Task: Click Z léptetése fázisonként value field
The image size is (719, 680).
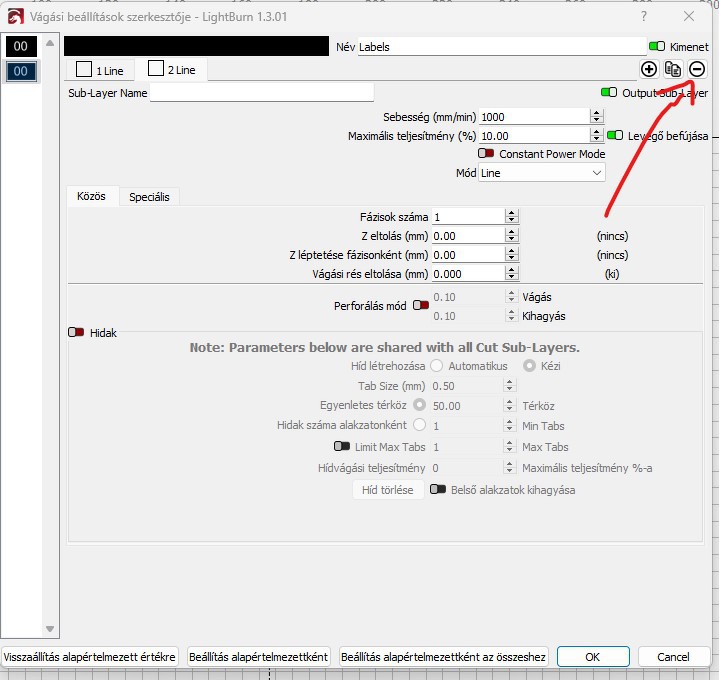Action: 468,255
